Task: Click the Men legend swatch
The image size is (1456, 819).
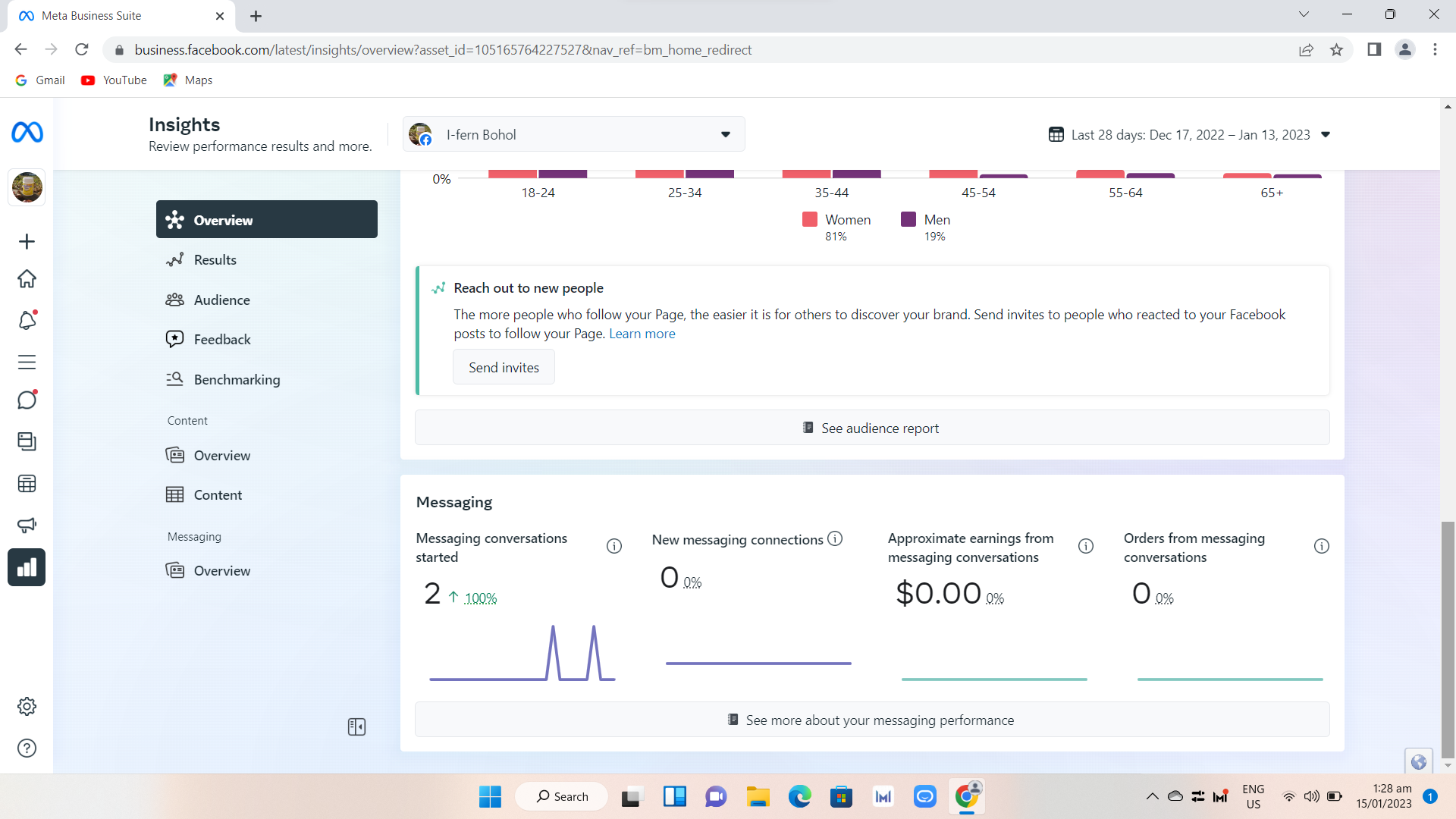Action: [908, 219]
